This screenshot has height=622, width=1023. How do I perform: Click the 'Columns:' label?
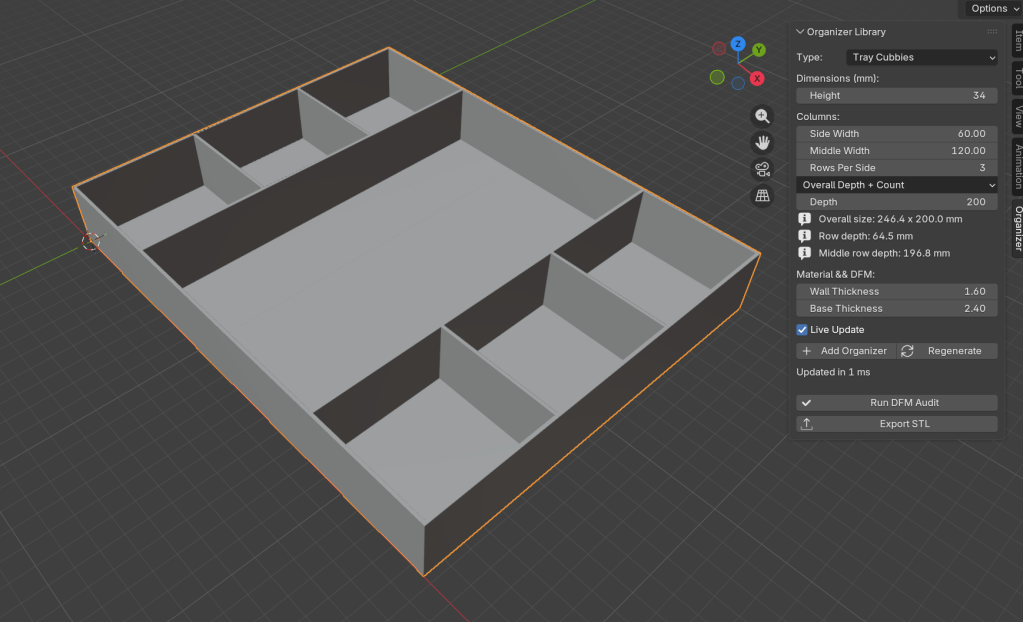tap(817, 116)
